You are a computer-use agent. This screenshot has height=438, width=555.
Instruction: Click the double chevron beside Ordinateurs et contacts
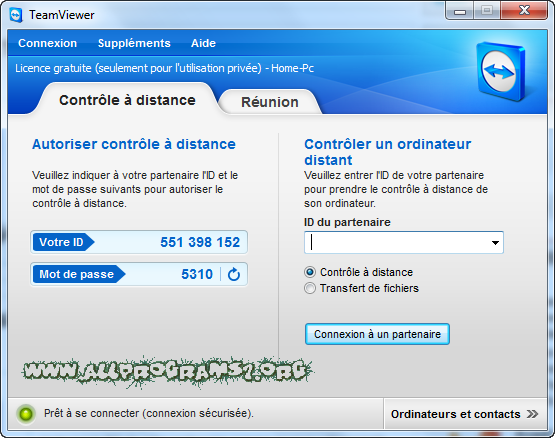tap(532, 414)
